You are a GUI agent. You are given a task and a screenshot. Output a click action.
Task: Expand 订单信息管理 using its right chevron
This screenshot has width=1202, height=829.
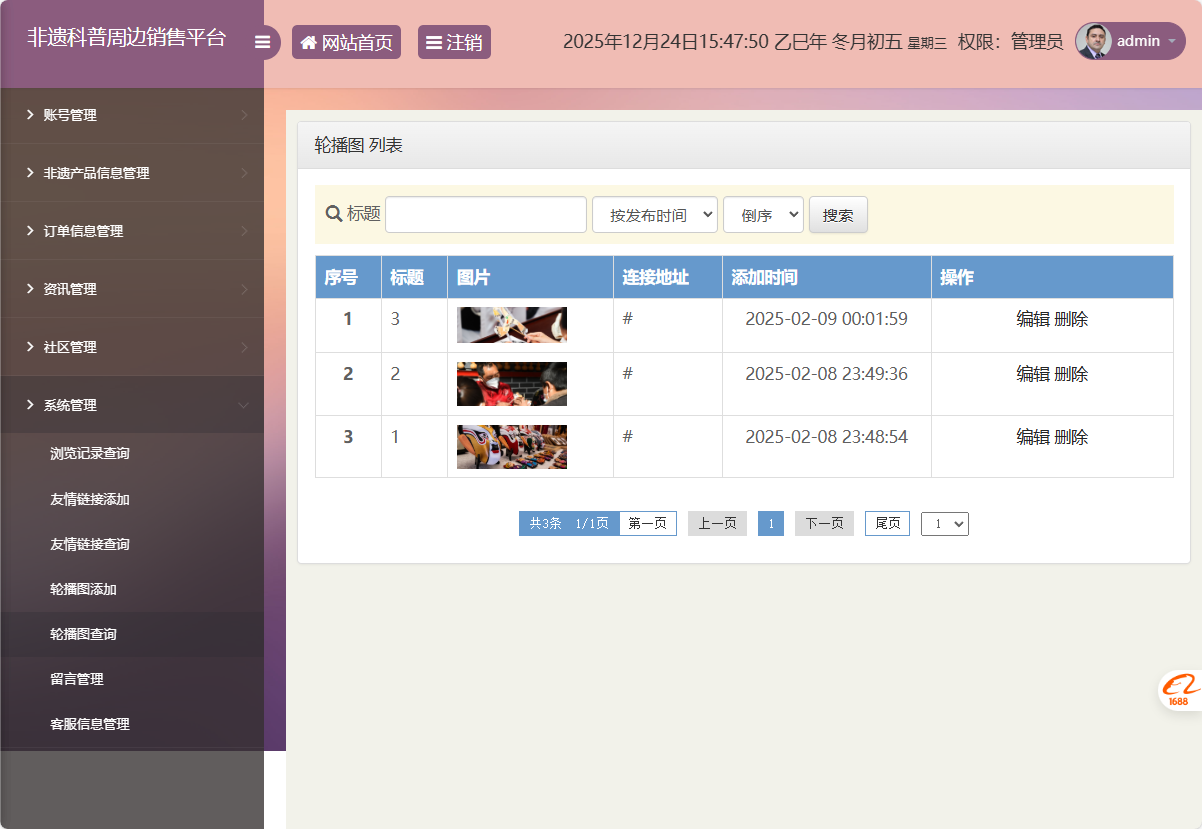click(x=244, y=231)
